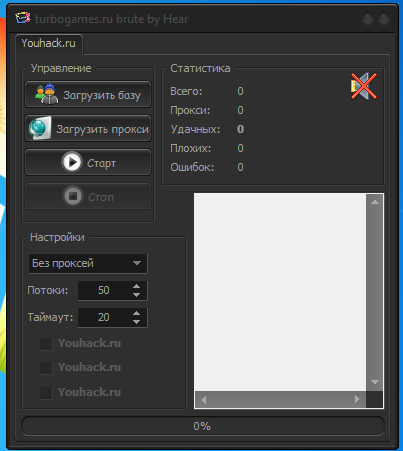Tick the first Youhack.ru checkbox
403x451 pixels.
pyautogui.click(x=46, y=344)
